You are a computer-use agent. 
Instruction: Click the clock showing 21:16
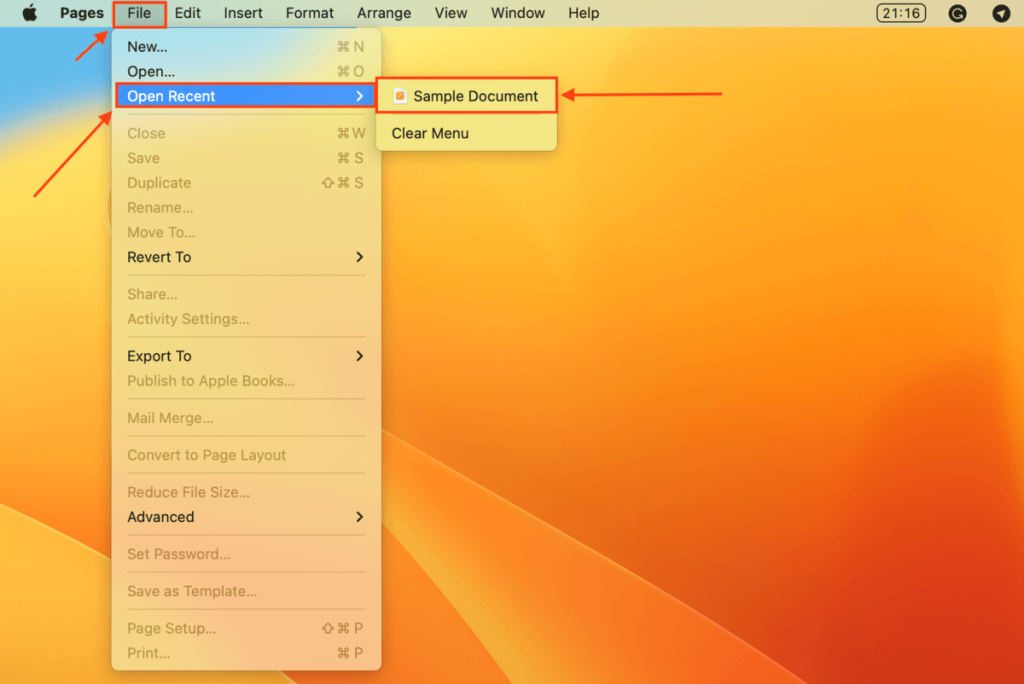tap(900, 12)
